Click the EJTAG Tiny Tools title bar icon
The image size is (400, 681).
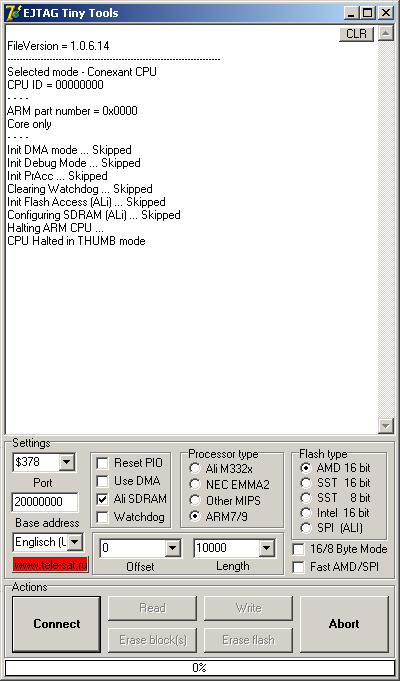point(13,13)
